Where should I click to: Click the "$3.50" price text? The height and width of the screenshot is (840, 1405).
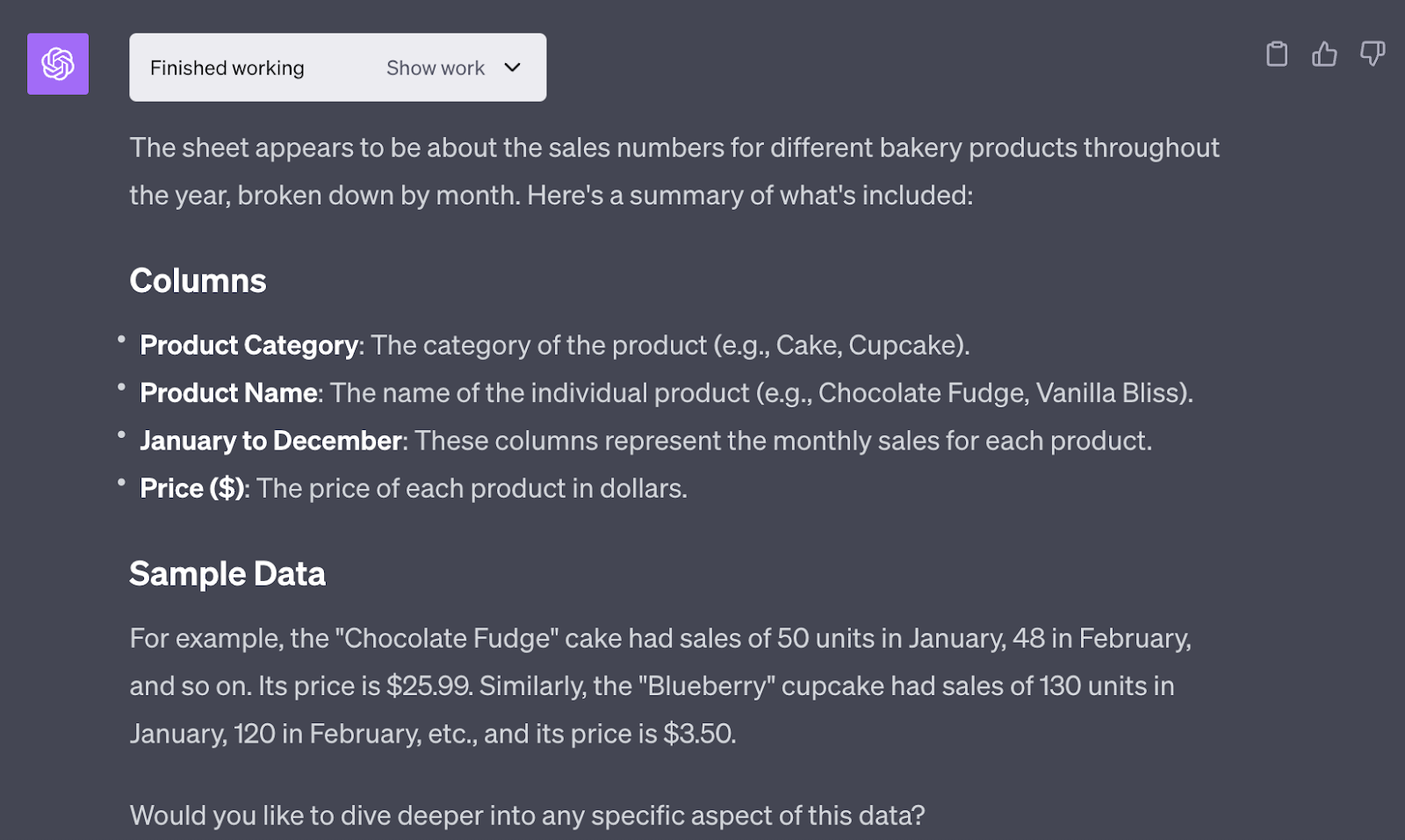[x=699, y=733]
